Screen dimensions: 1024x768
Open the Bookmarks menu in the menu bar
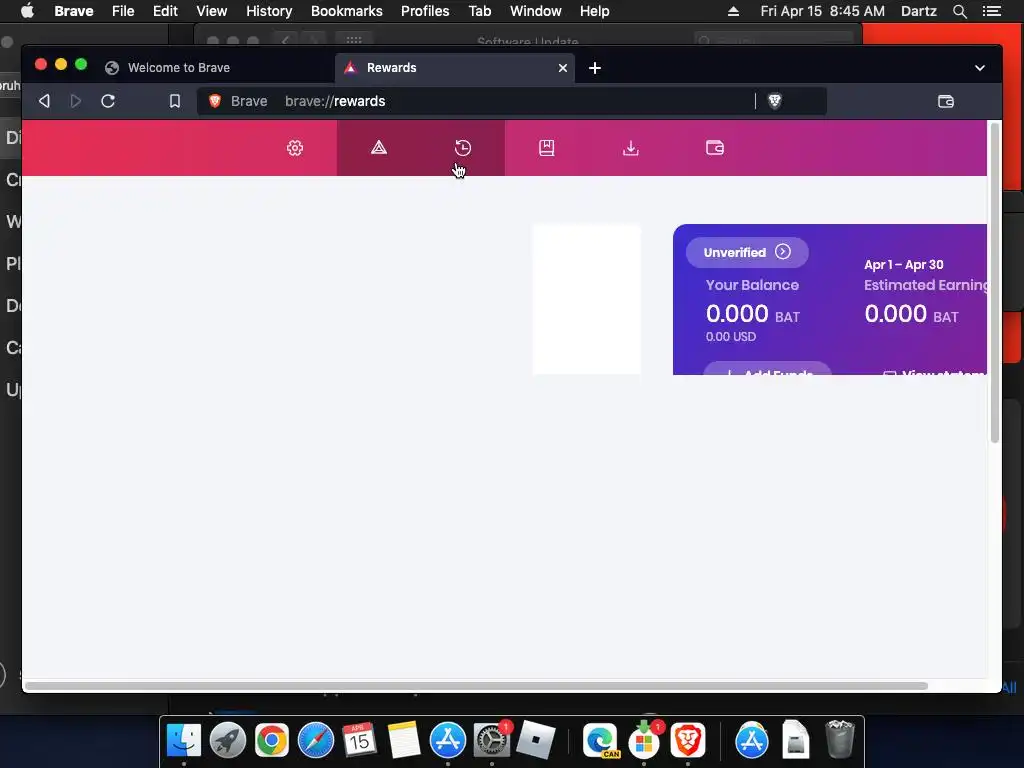pos(347,11)
